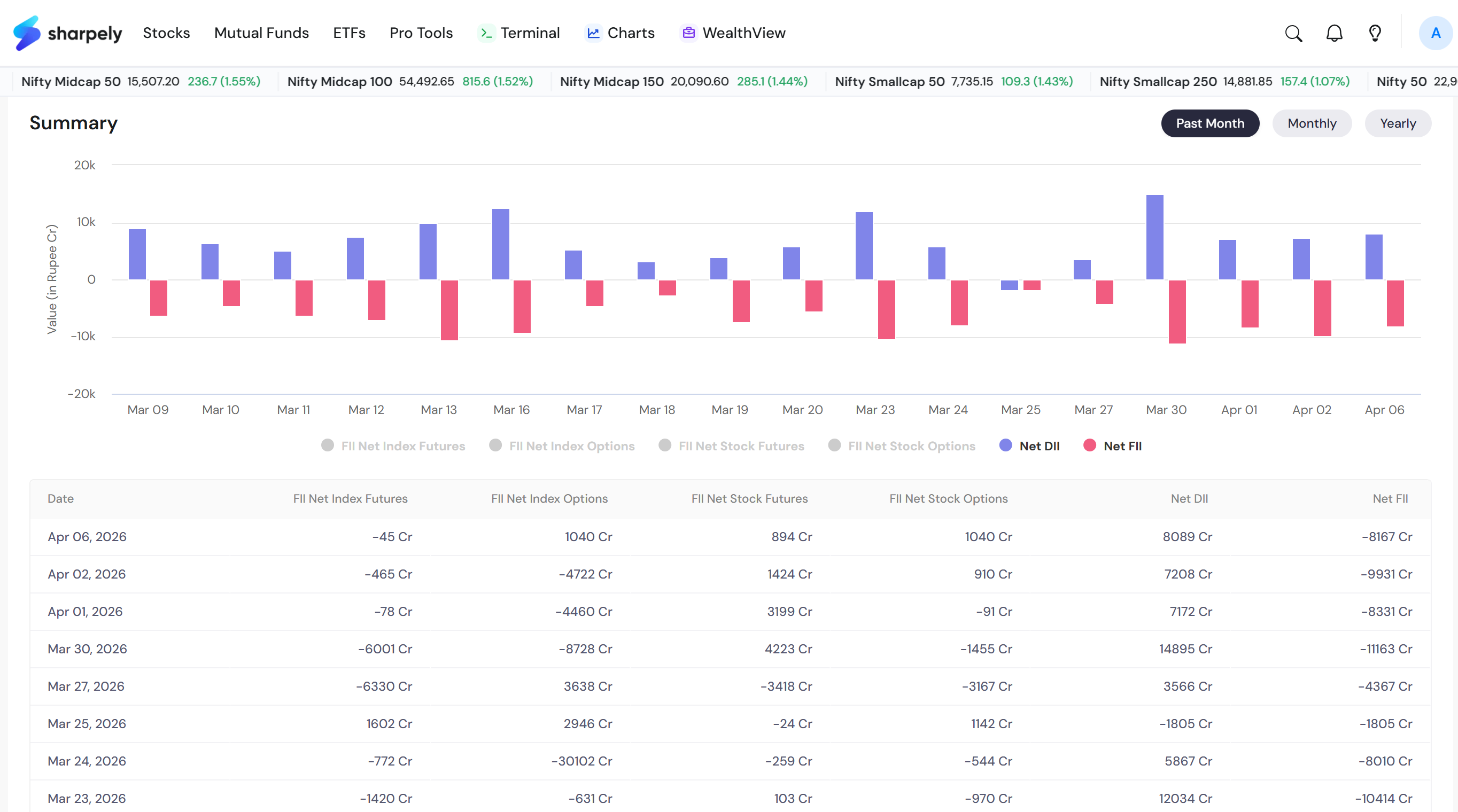This screenshot has height=812, width=1458.
Task: Open the Stocks menu
Action: (x=166, y=33)
